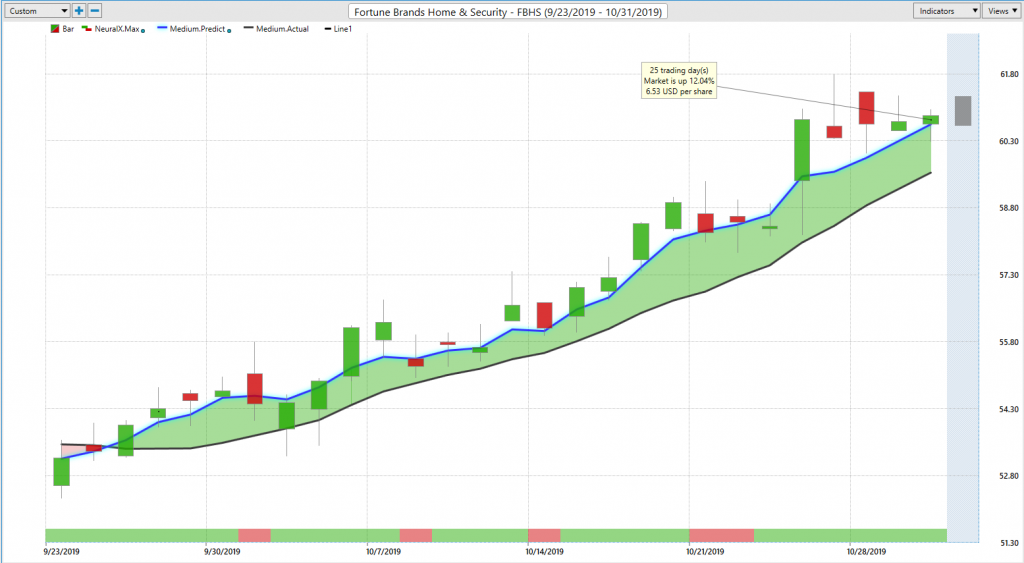Viewport: 1024px width, 563px height.
Task: Click the 52.80 price axis label
Action: point(1009,476)
